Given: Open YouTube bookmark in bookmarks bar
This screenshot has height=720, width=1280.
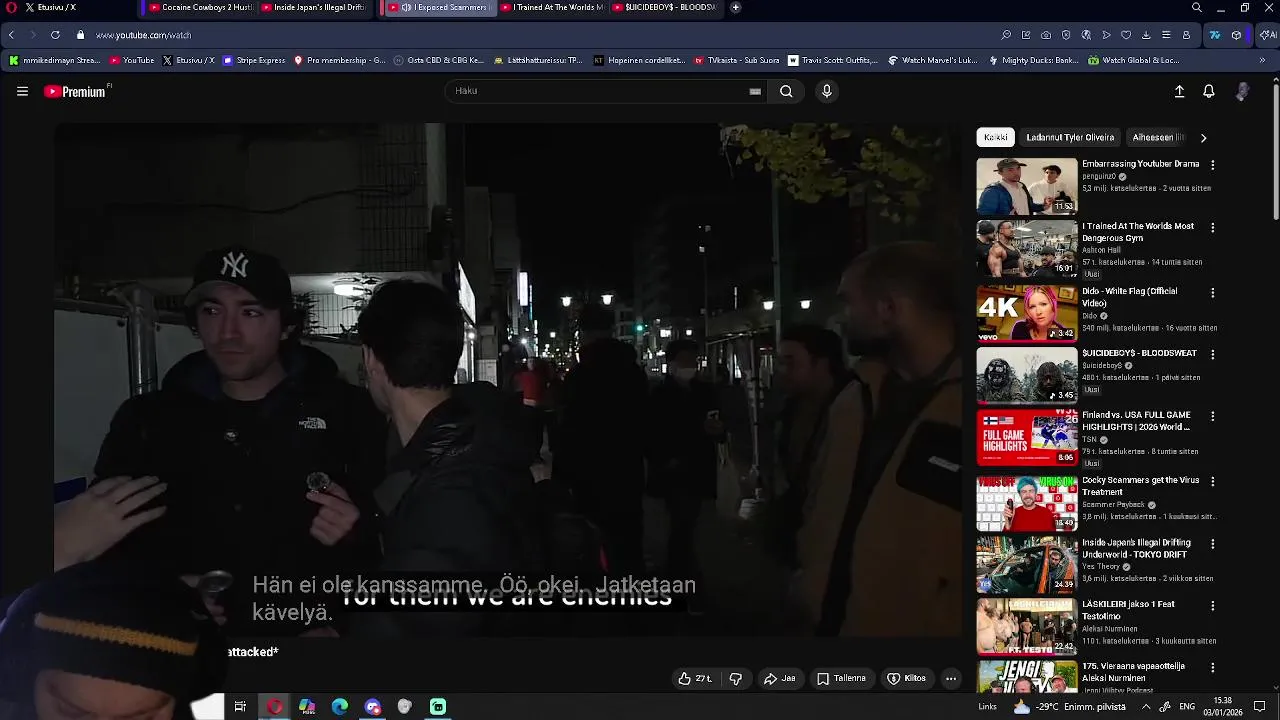Looking at the screenshot, I should [132, 60].
